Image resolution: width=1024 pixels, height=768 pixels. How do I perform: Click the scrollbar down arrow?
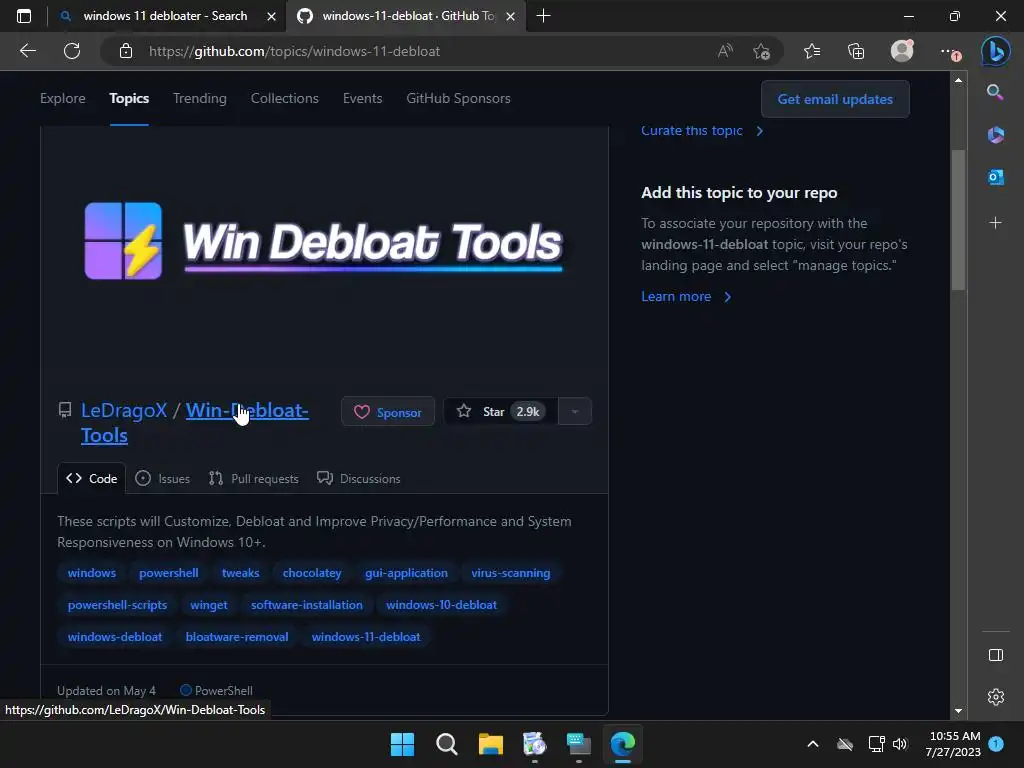[958, 711]
